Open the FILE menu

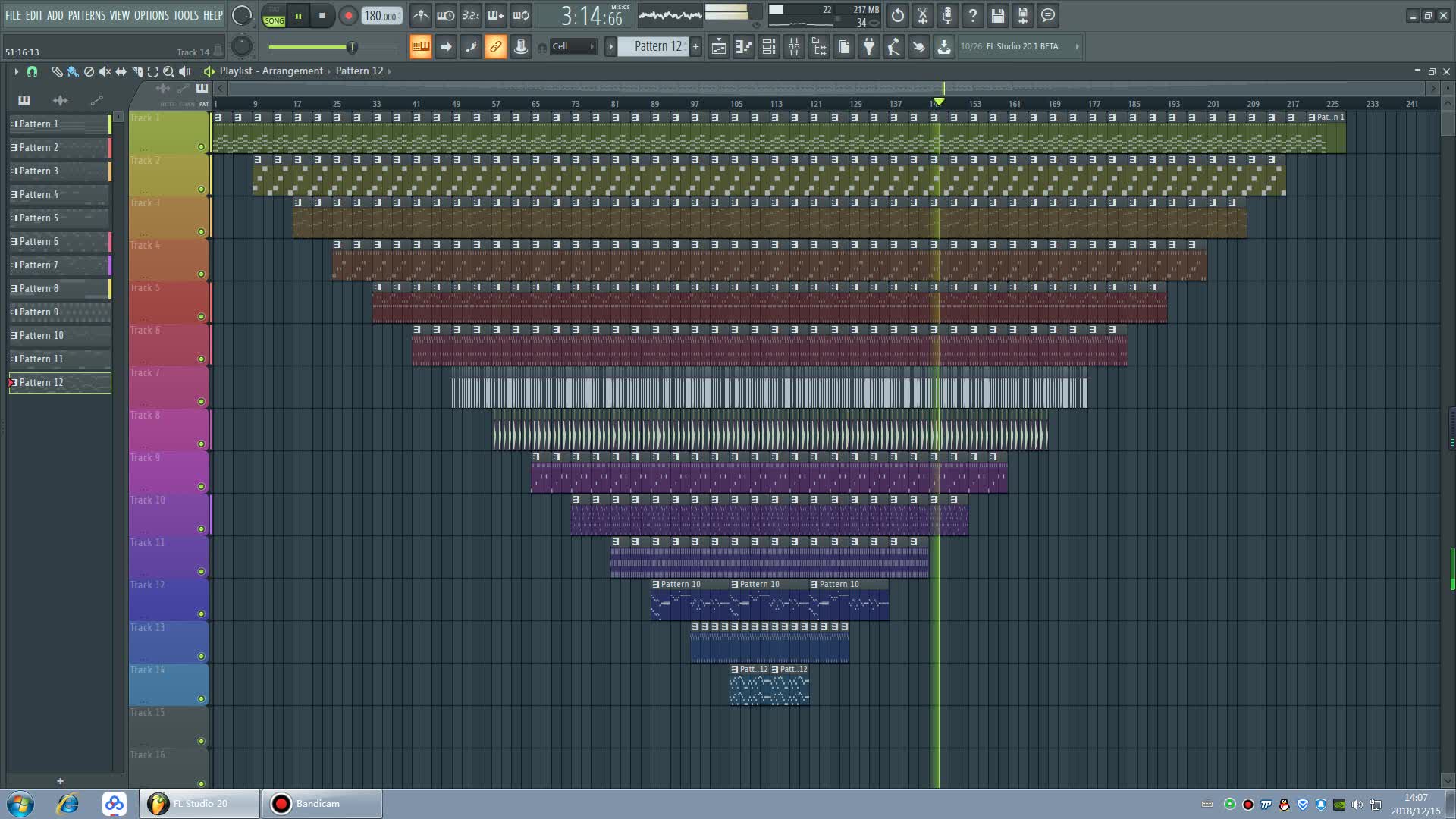13,15
